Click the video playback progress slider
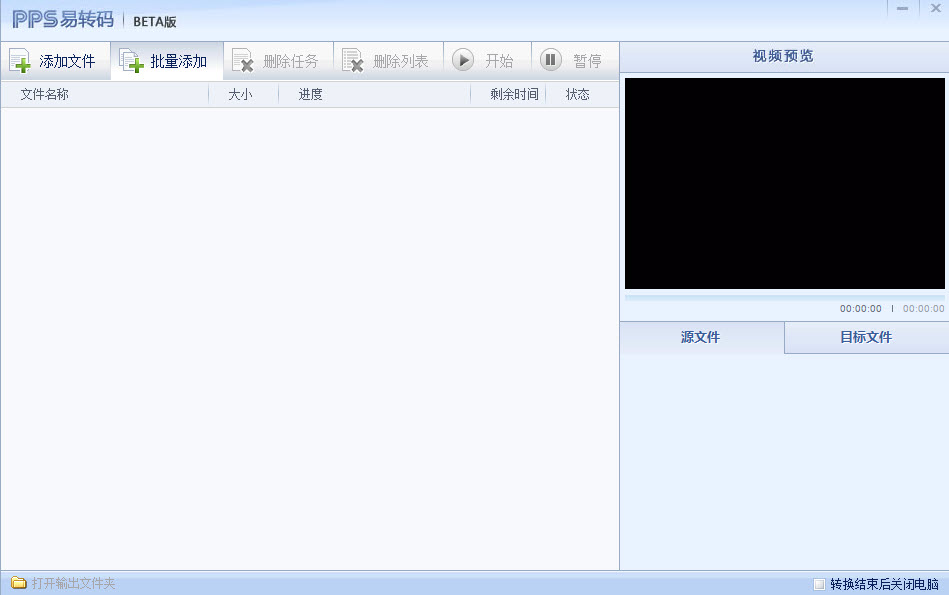949x595 pixels. point(784,295)
